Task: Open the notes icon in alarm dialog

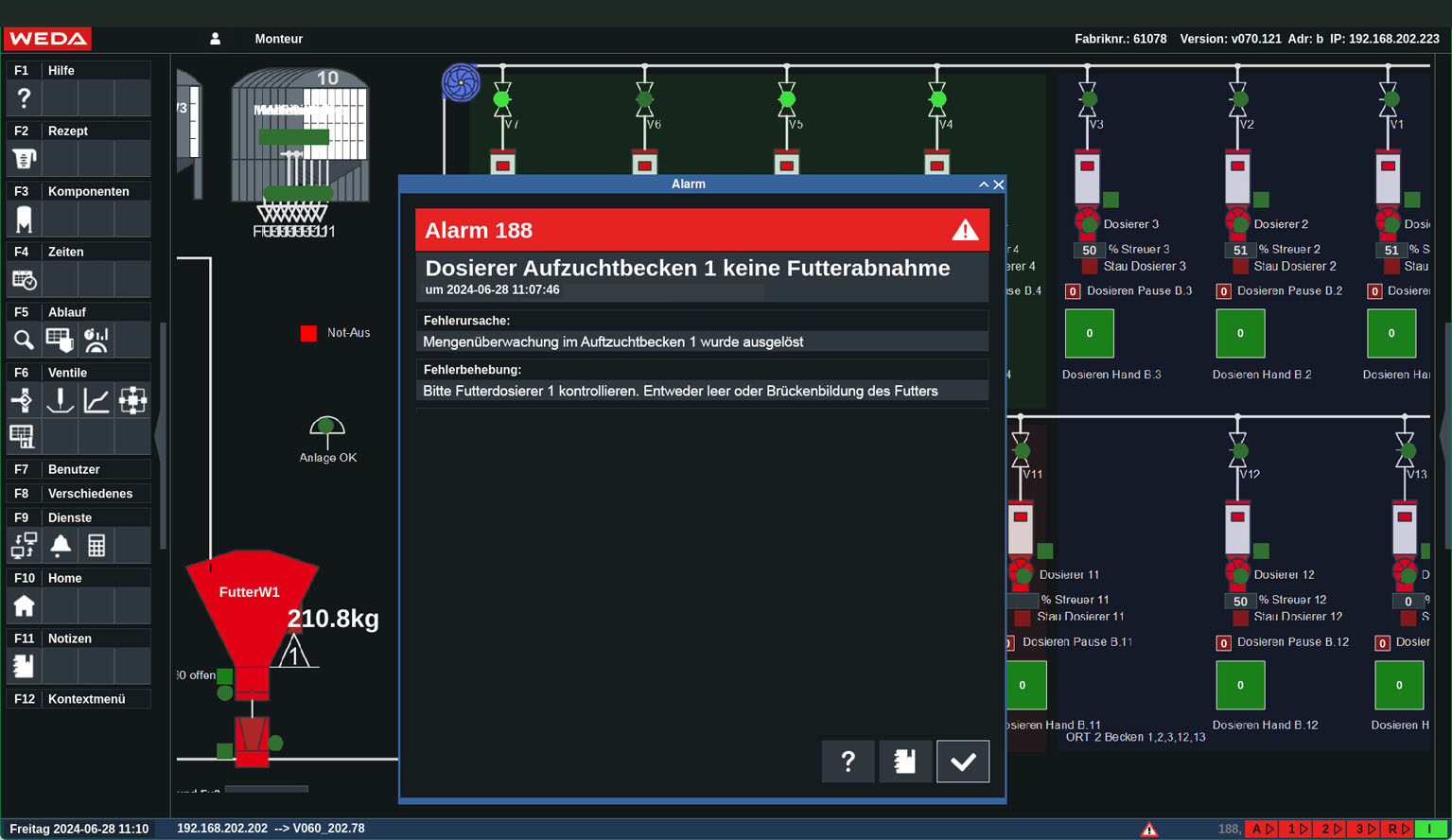Action: point(905,761)
